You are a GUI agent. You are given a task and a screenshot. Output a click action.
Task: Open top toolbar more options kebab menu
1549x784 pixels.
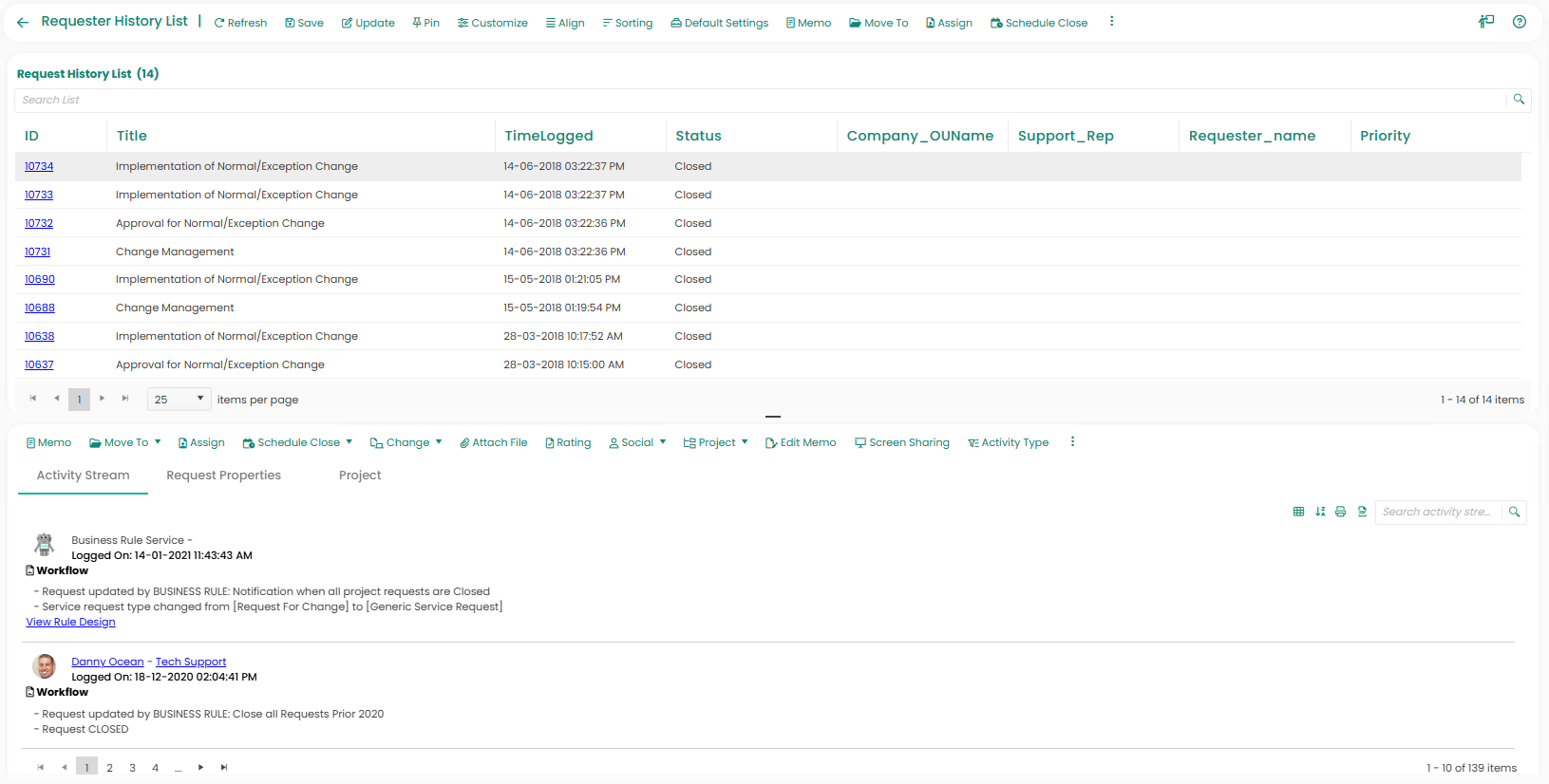pos(1111,22)
